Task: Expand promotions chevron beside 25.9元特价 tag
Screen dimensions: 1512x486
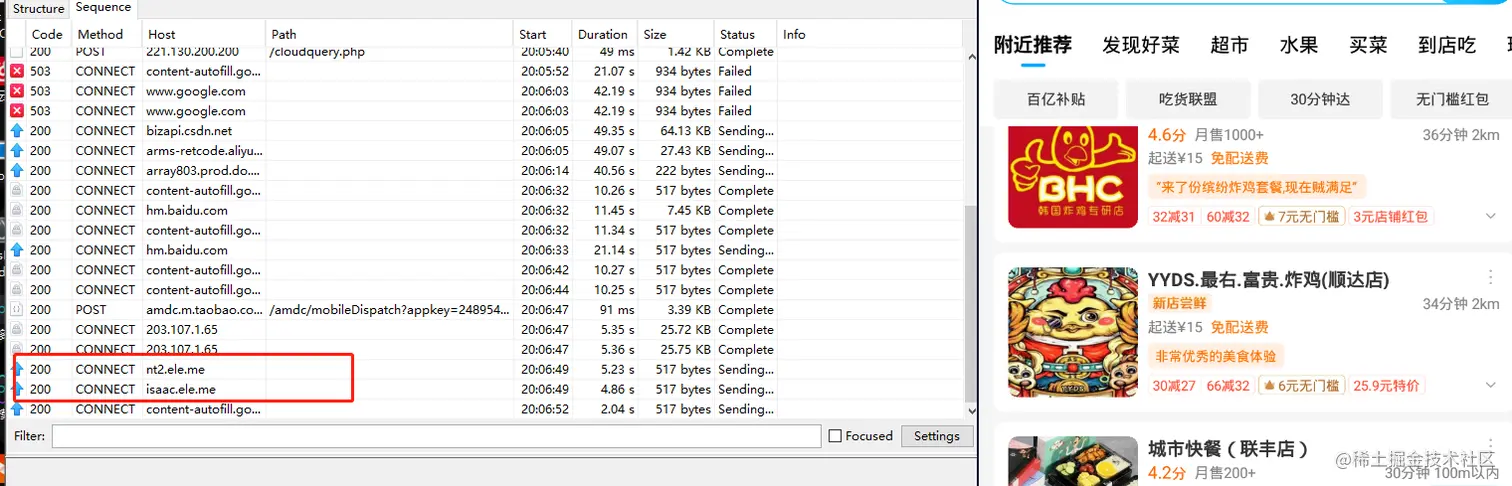Action: [x=1490, y=386]
